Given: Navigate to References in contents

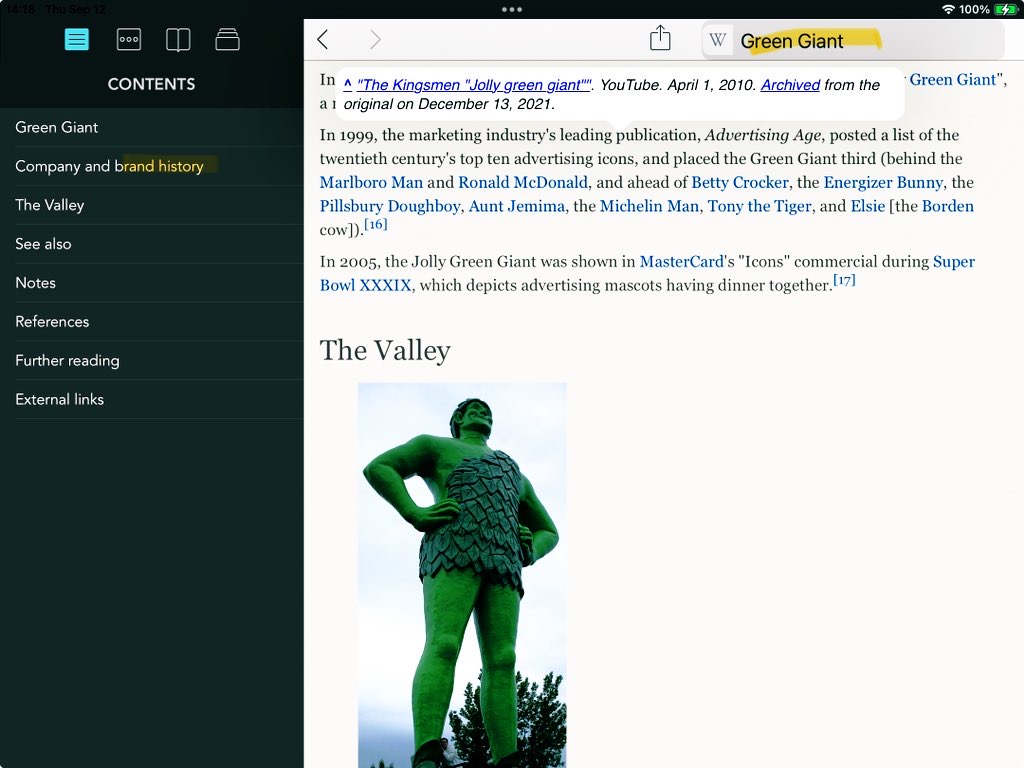Looking at the screenshot, I should tap(52, 322).
